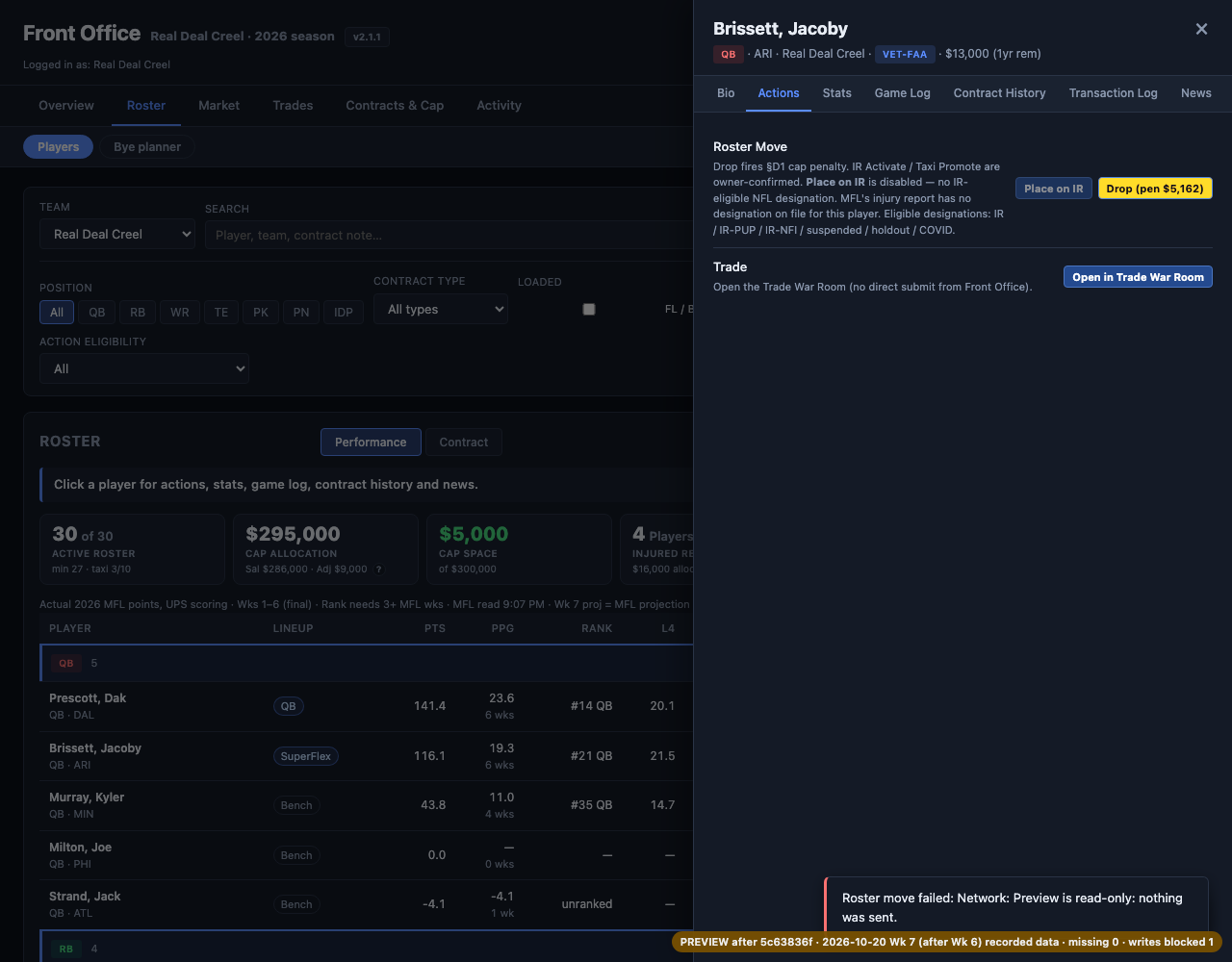The height and width of the screenshot is (962, 1232).
Task: Go to the Overview navigation tab
Action: 66,106
